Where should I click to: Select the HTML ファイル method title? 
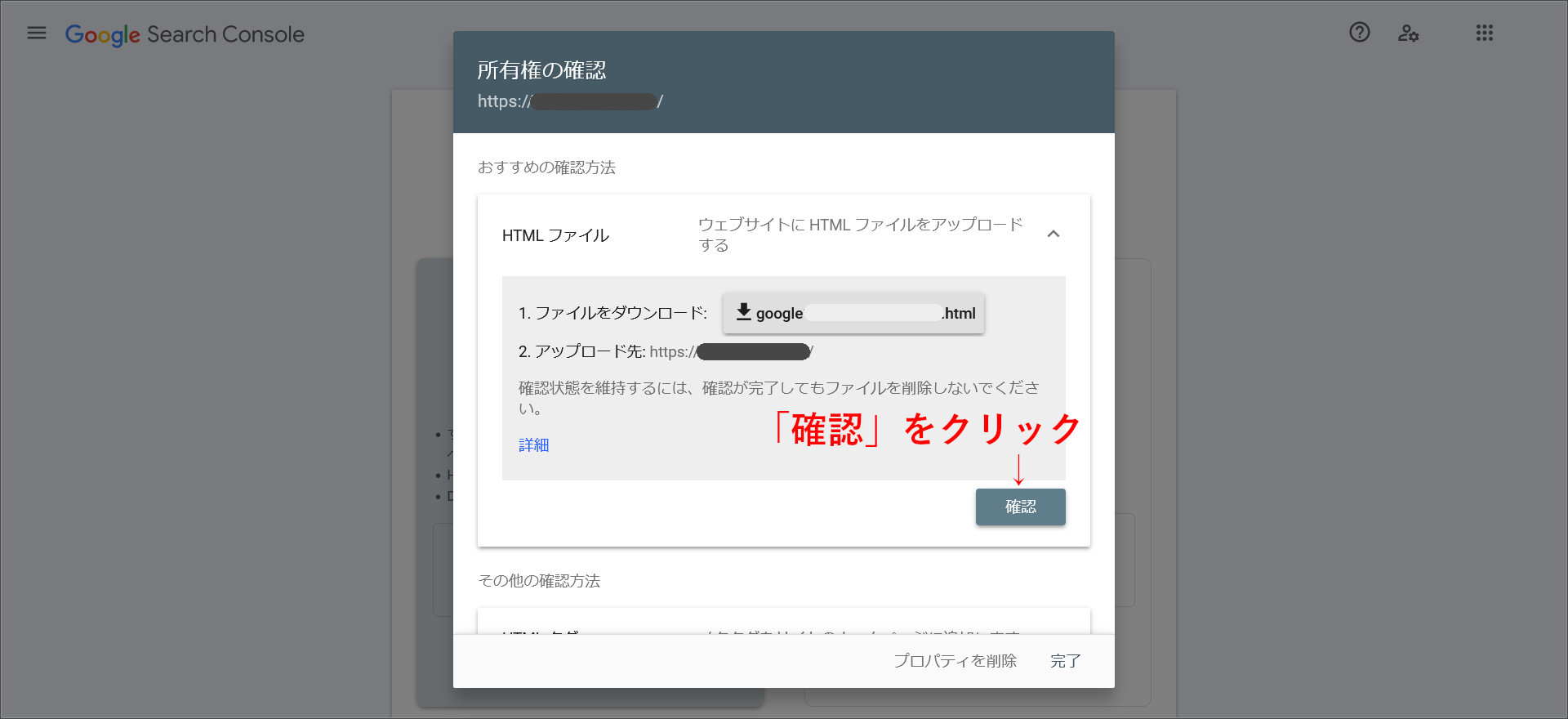(x=555, y=235)
